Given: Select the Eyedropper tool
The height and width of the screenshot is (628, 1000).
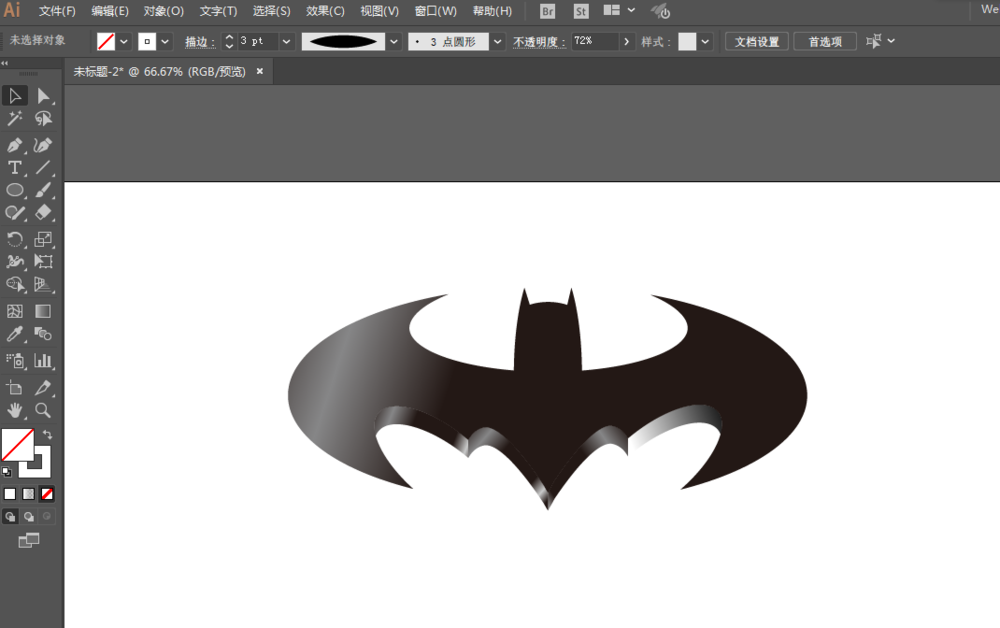Looking at the screenshot, I should 15,334.
